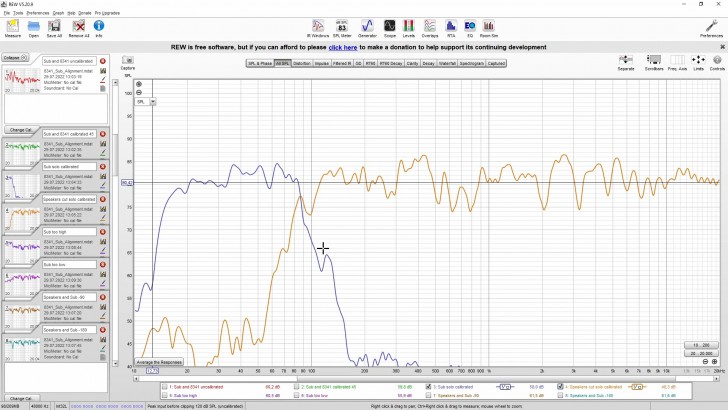Select the 'Speakers cut solo calibrated' thumbnail
This screenshot has width=728, height=410.
pyautogui.click(x=21, y=220)
